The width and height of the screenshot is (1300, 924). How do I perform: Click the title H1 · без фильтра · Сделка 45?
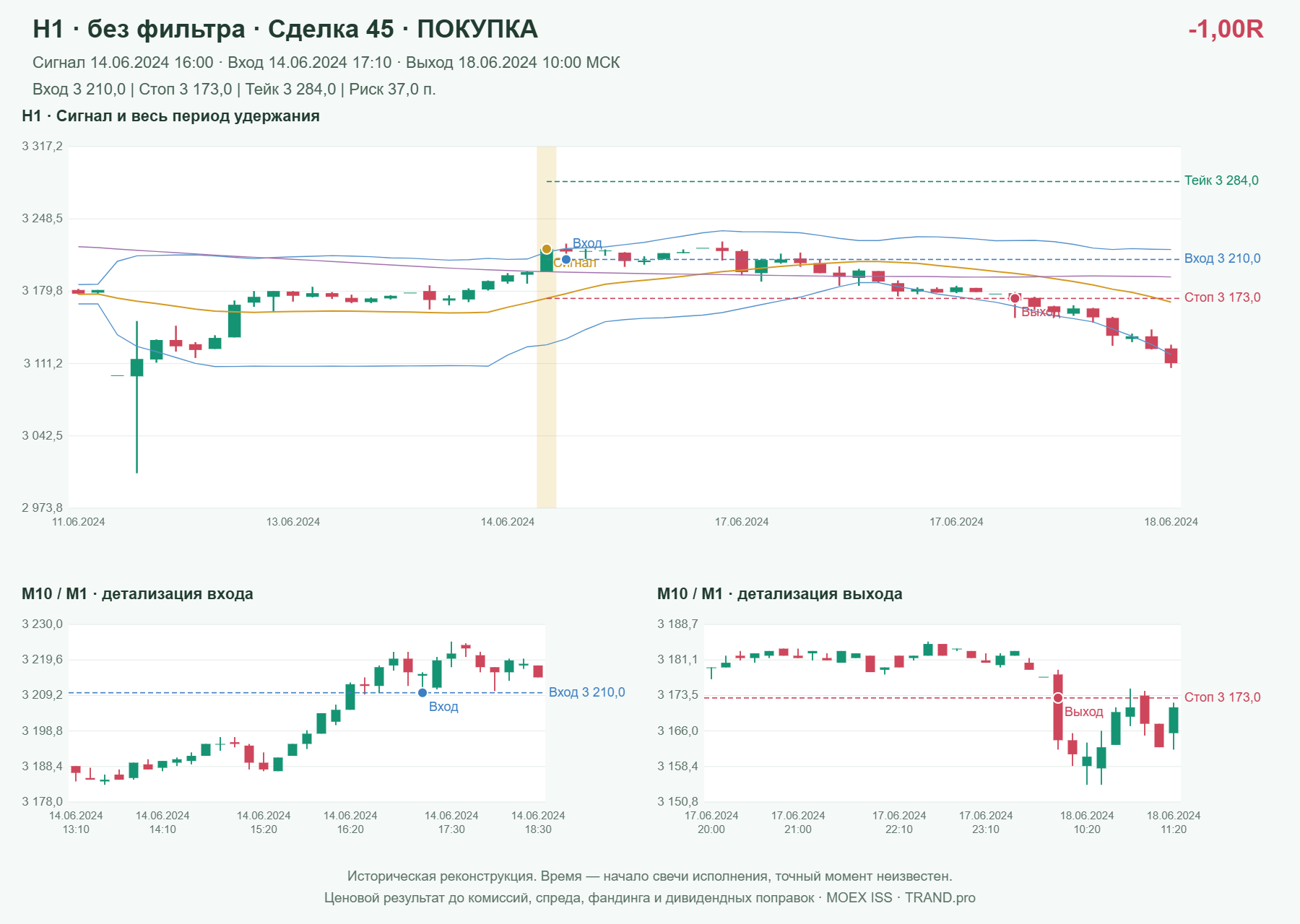point(285,29)
